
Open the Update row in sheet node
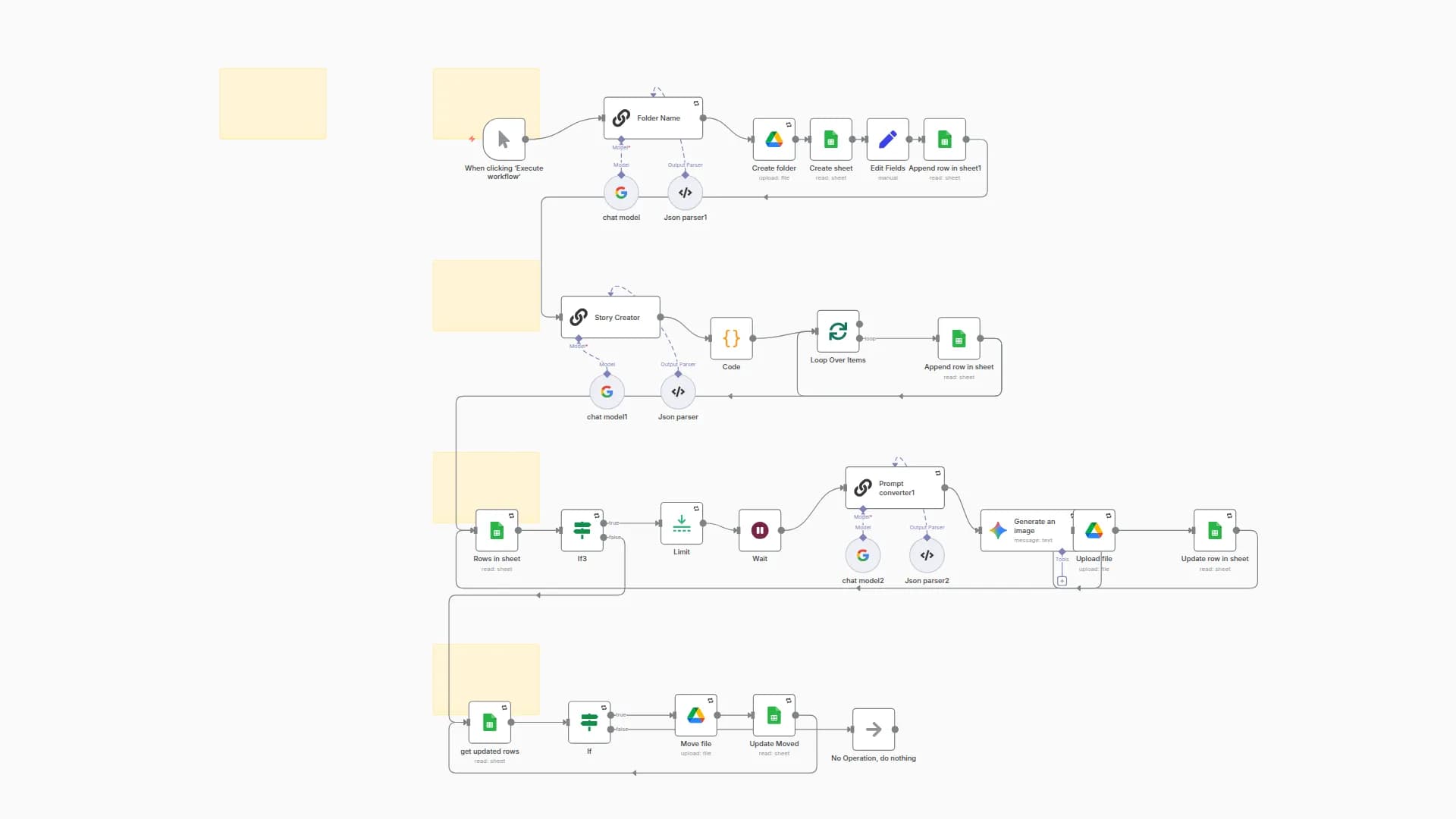click(x=1214, y=532)
